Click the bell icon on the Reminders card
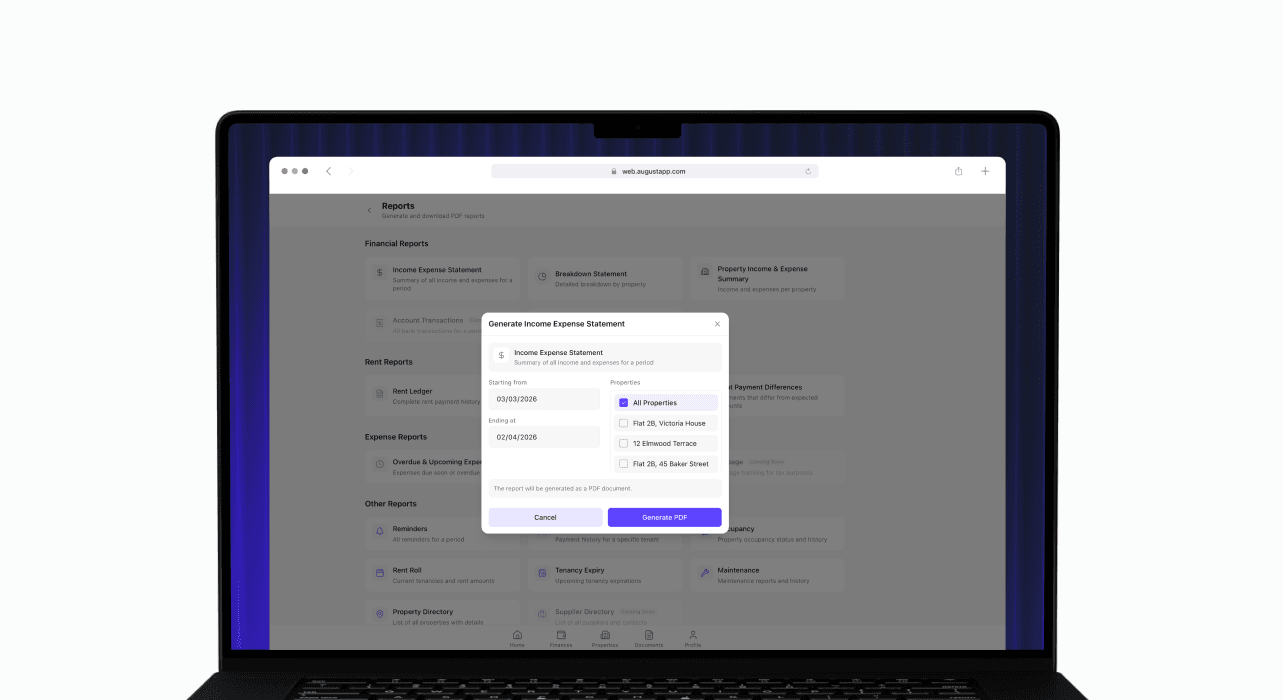Viewport: 1282px width, 700px height. tap(378, 531)
